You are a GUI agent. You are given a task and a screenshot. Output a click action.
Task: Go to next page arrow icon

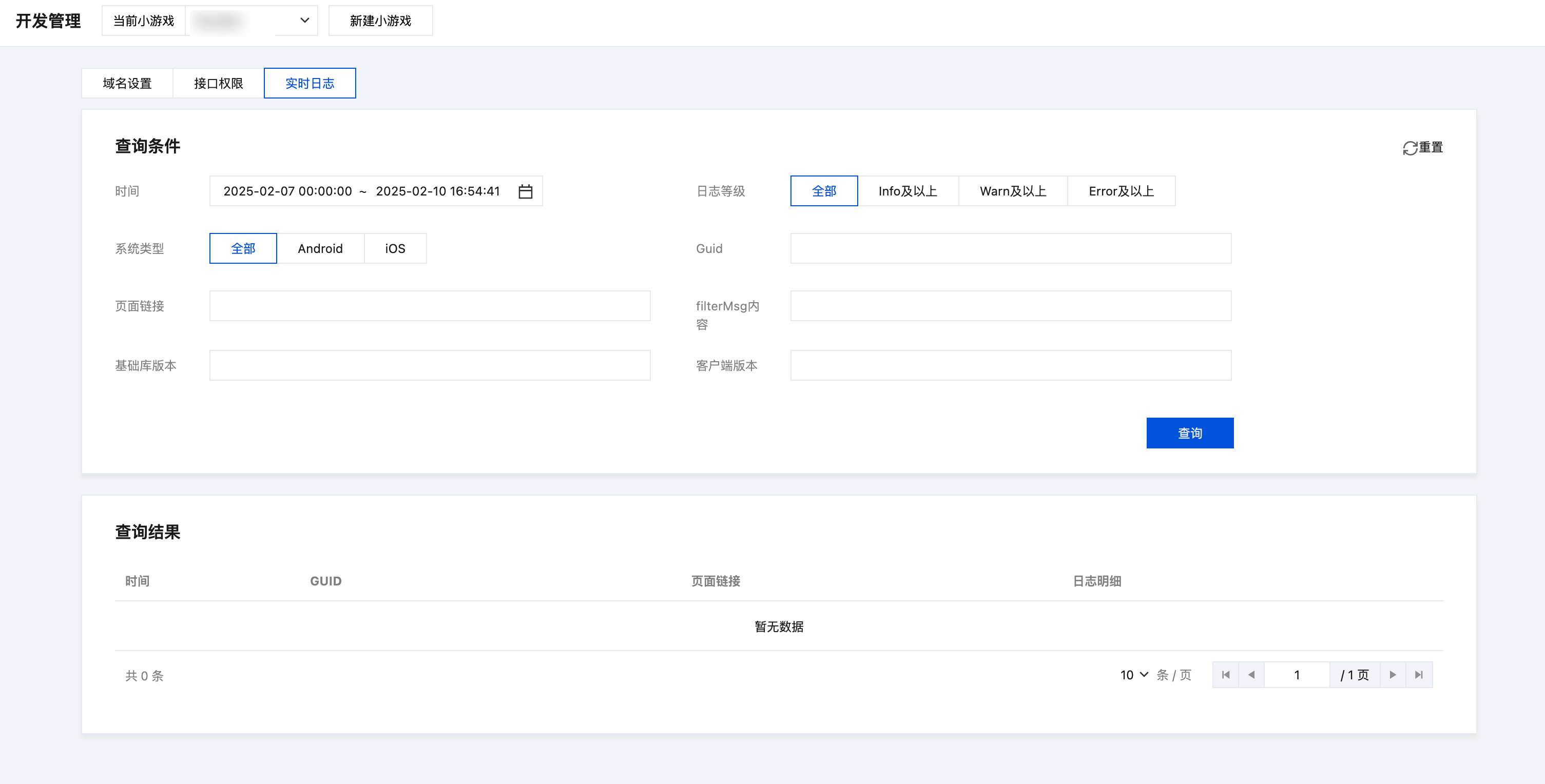pos(1393,675)
